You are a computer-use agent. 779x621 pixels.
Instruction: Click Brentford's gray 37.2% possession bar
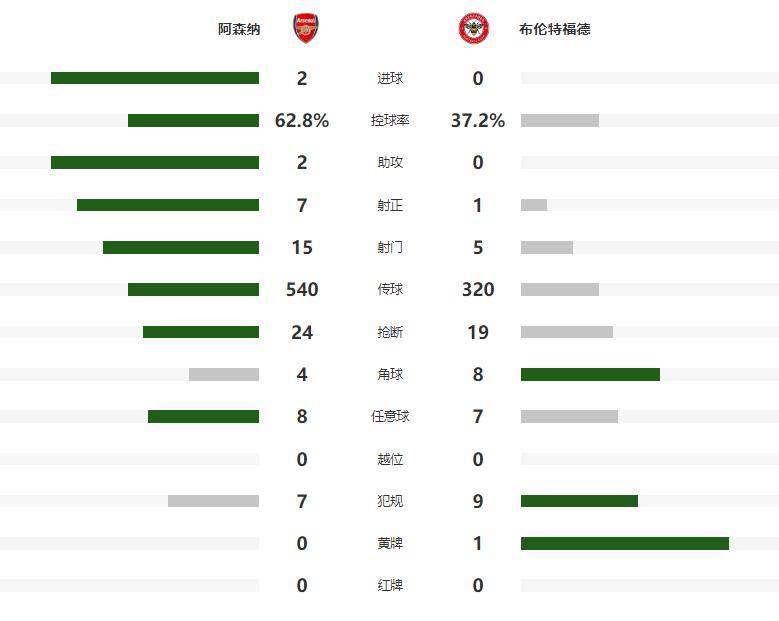tap(560, 120)
